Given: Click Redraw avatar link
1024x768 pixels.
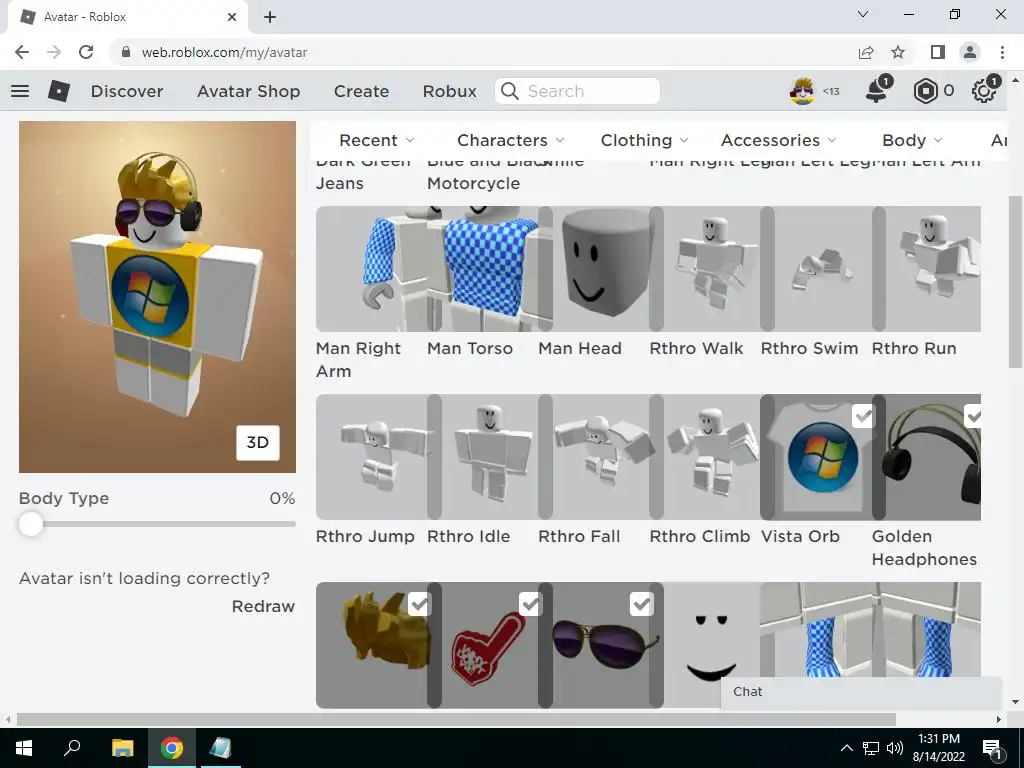Looking at the screenshot, I should (x=263, y=606).
